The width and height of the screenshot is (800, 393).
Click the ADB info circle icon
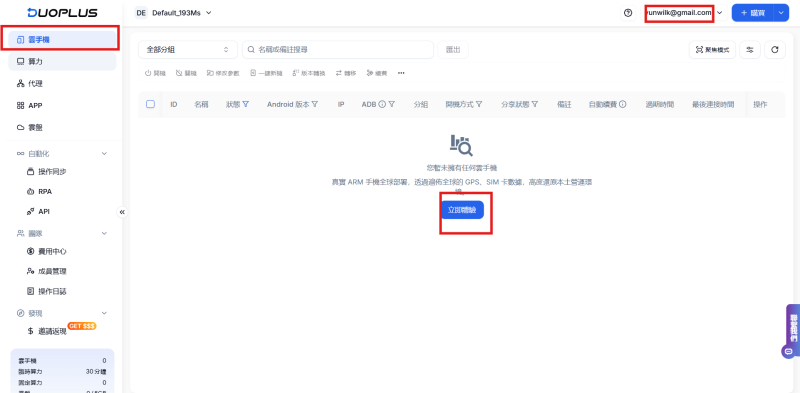[x=382, y=104]
